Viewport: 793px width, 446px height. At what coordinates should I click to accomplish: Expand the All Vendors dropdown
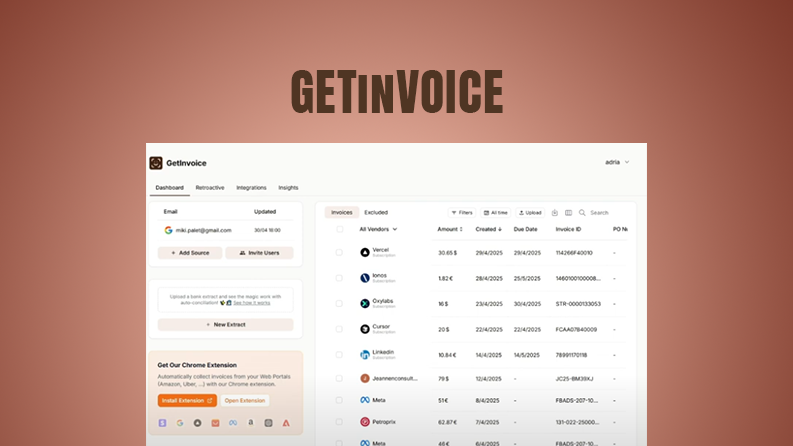pyautogui.click(x=378, y=229)
